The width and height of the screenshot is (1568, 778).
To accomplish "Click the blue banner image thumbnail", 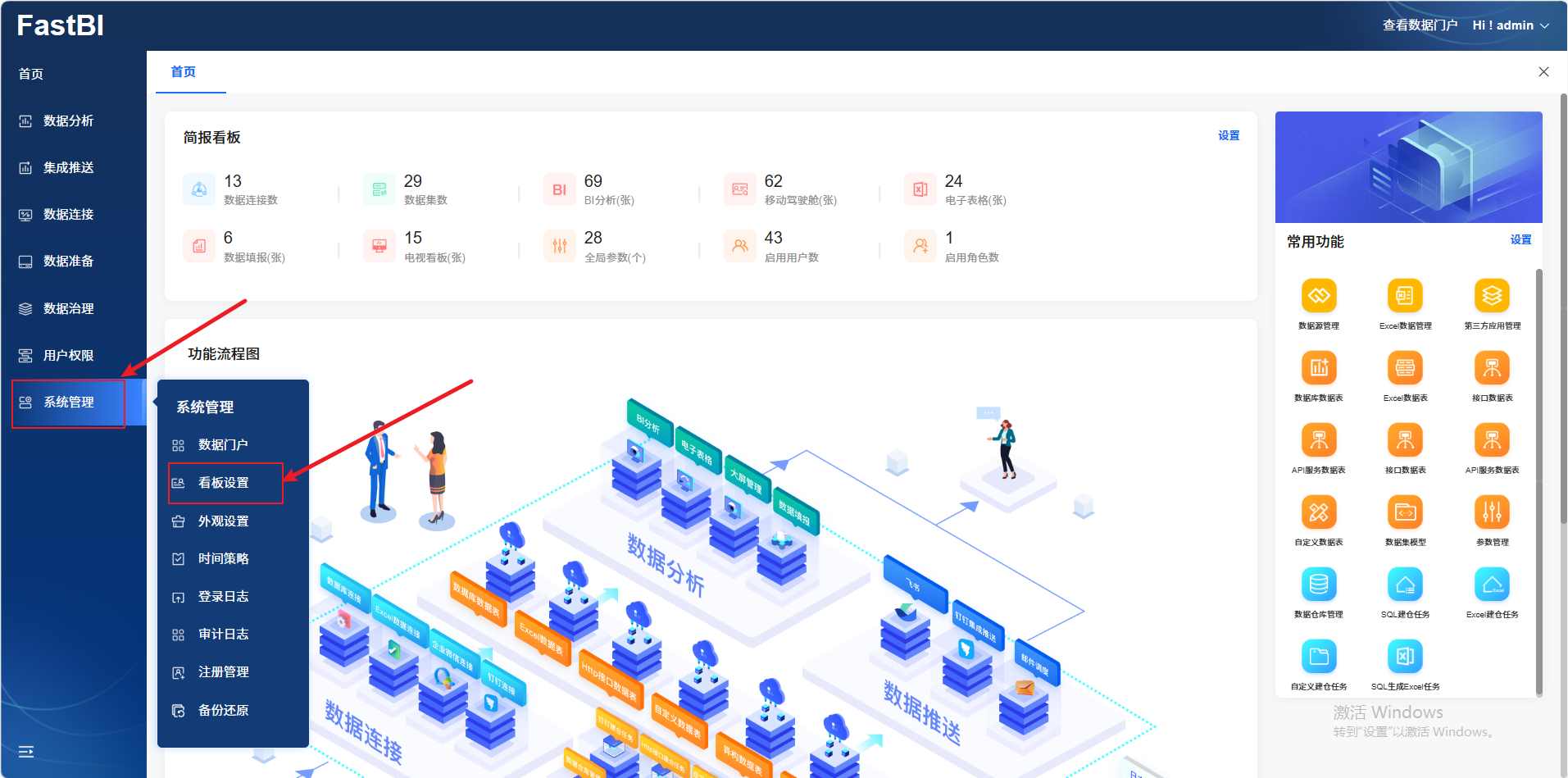I will (1408, 167).
